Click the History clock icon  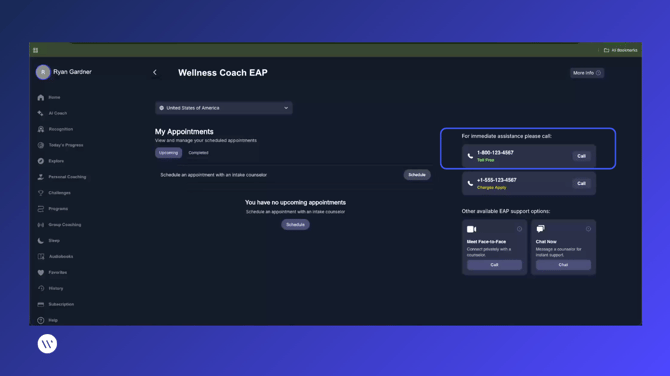(x=41, y=288)
